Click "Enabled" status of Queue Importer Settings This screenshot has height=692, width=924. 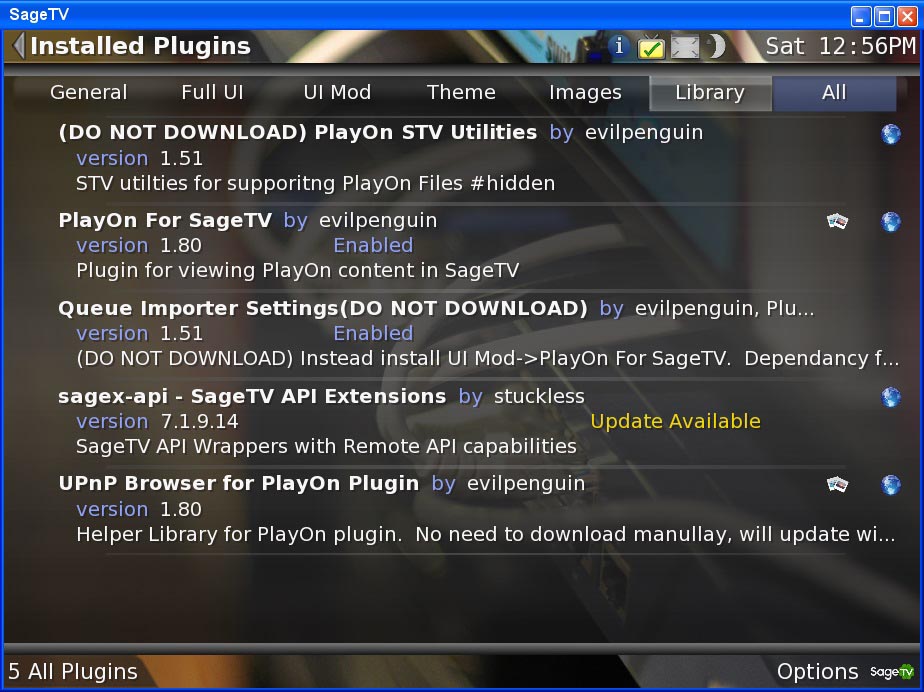[373, 334]
